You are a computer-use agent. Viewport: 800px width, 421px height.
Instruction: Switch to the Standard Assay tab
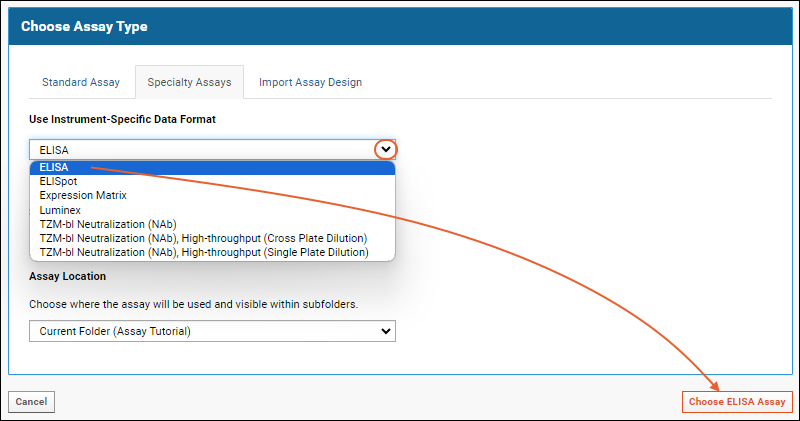click(x=81, y=82)
